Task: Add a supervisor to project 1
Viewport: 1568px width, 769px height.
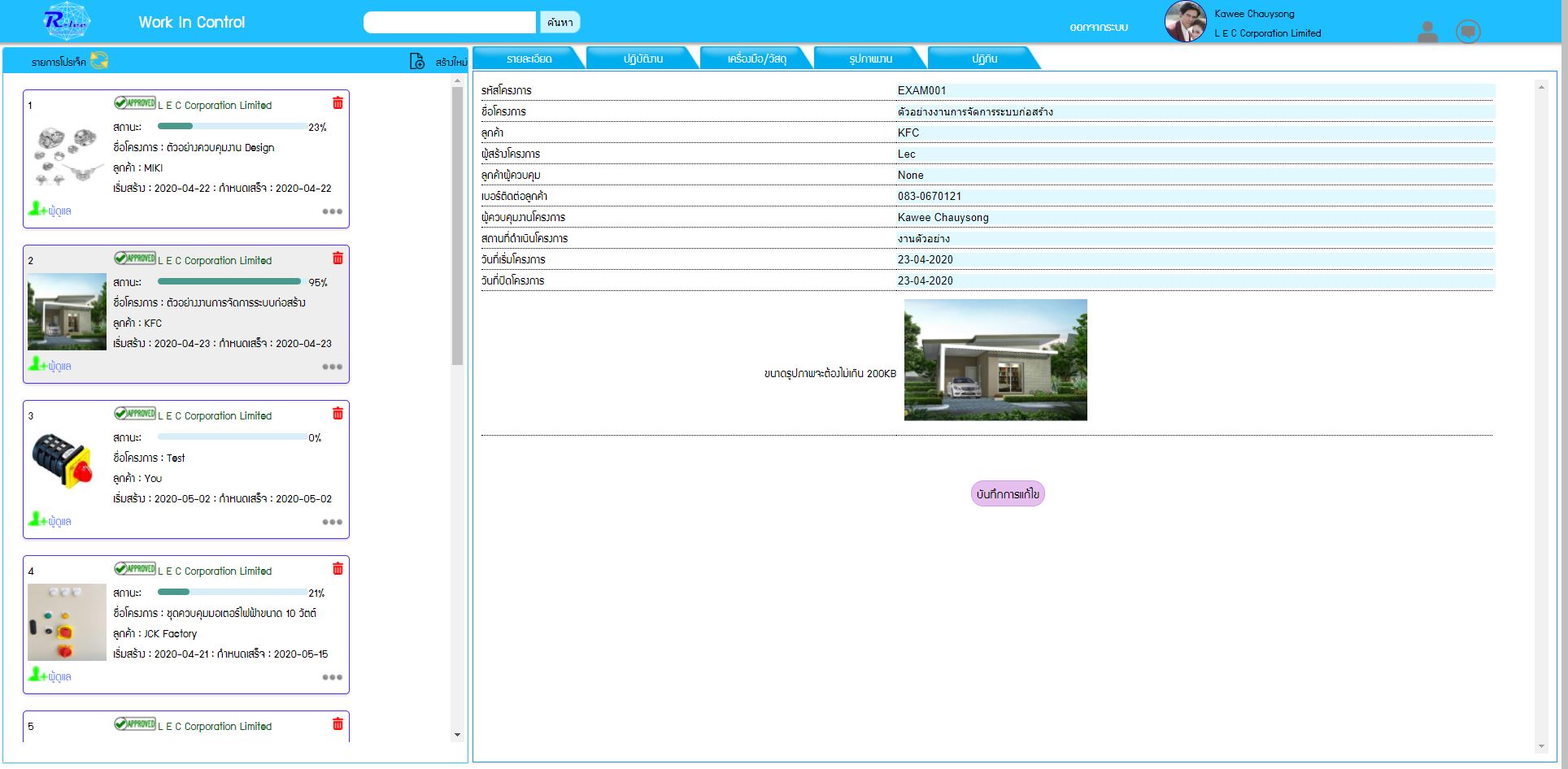Action: (50, 210)
